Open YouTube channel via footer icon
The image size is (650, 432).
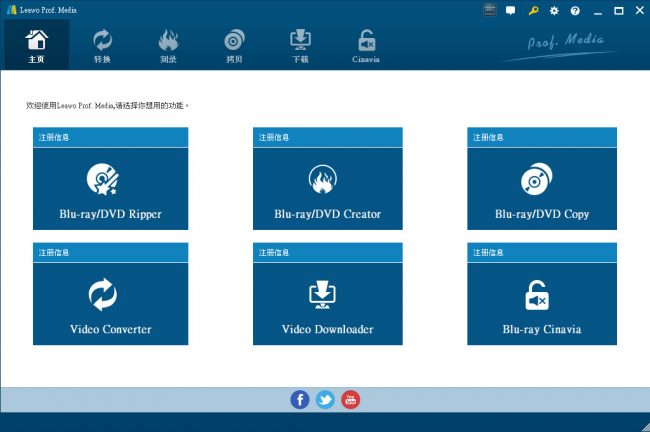(350, 400)
